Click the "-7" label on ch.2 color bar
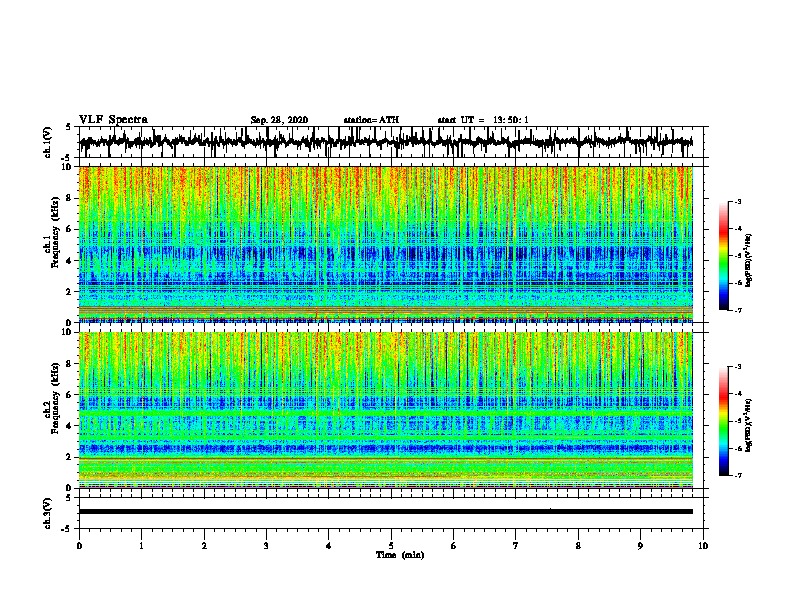Screen dimensions: 792x612 (738, 476)
